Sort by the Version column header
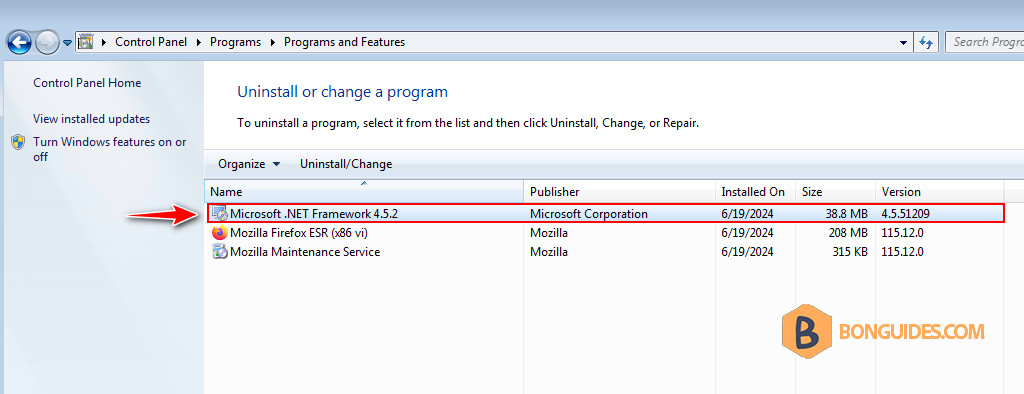The height and width of the screenshot is (394, 1024). click(x=940, y=191)
